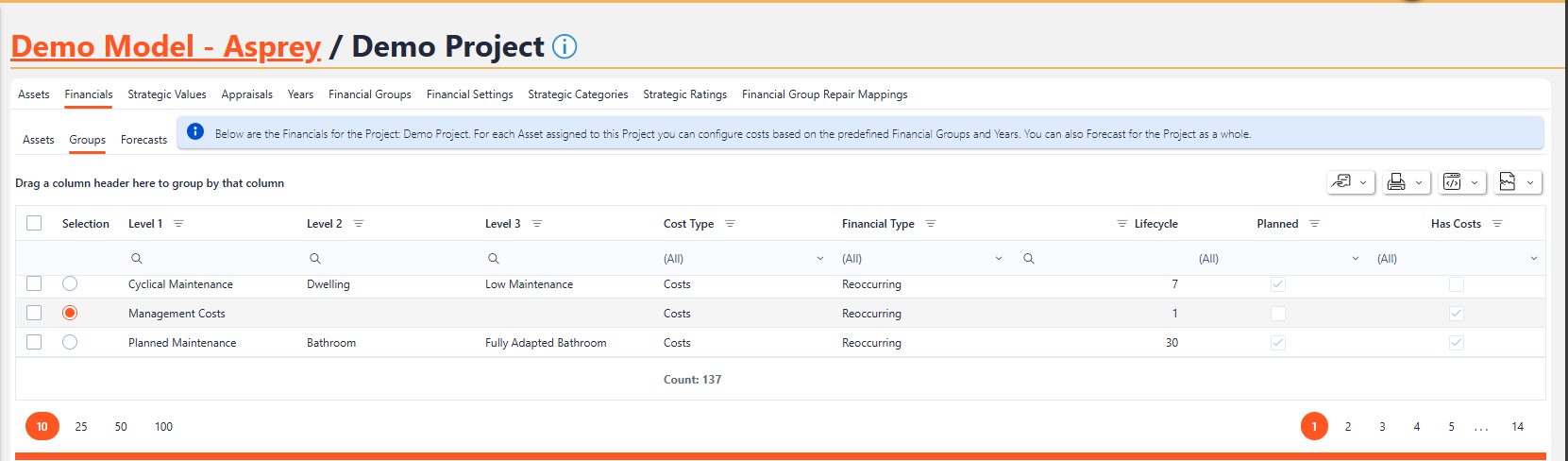Set page size to 50 rows
This screenshot has width=1568, height=461.
coord(121,427)
